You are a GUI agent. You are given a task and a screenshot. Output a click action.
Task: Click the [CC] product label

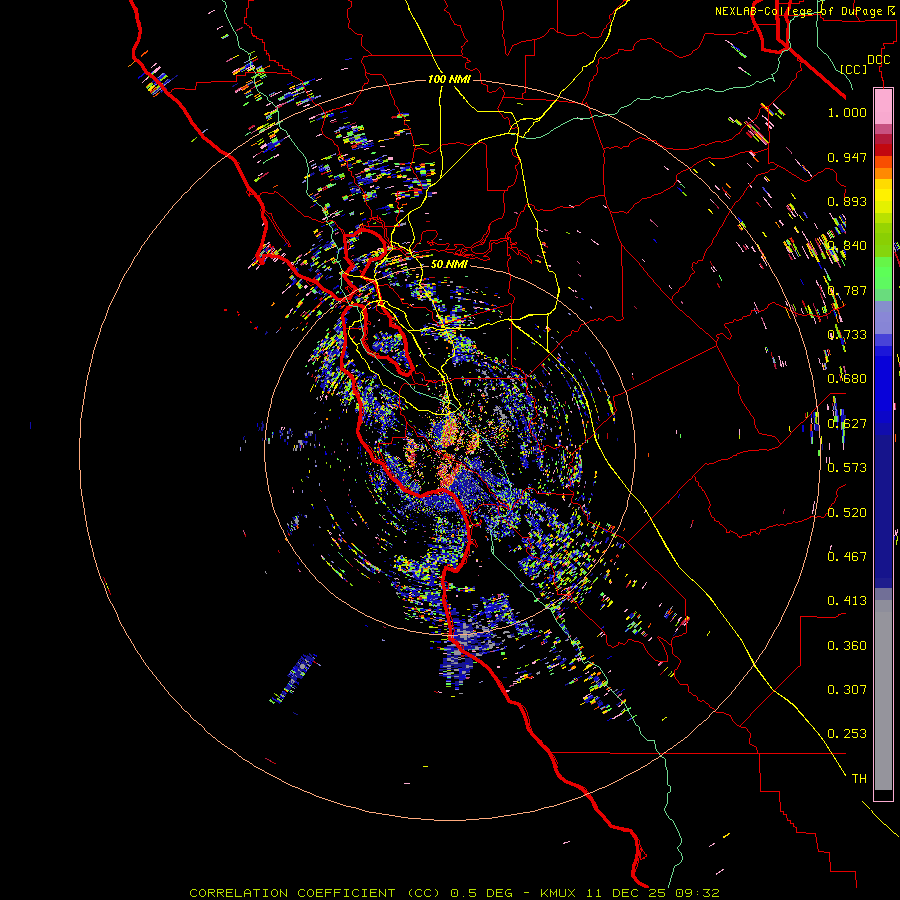click(x=854, y=69)
